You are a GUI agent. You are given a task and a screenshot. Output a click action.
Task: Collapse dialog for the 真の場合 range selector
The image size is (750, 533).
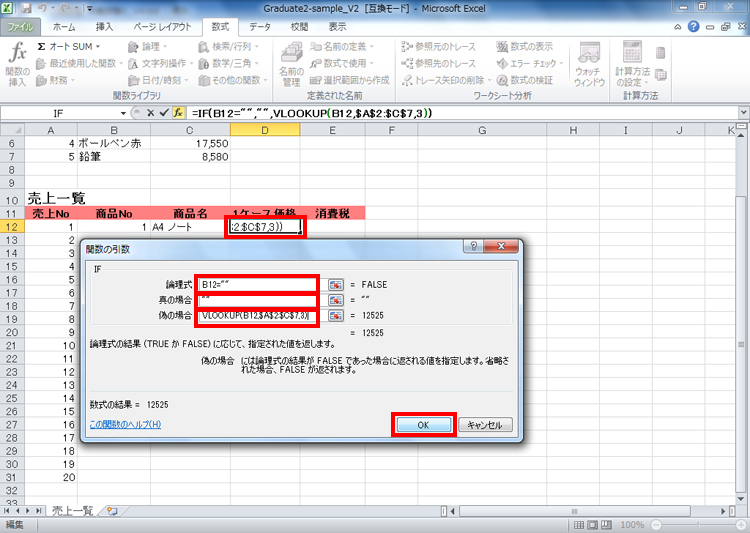[336, 300]
